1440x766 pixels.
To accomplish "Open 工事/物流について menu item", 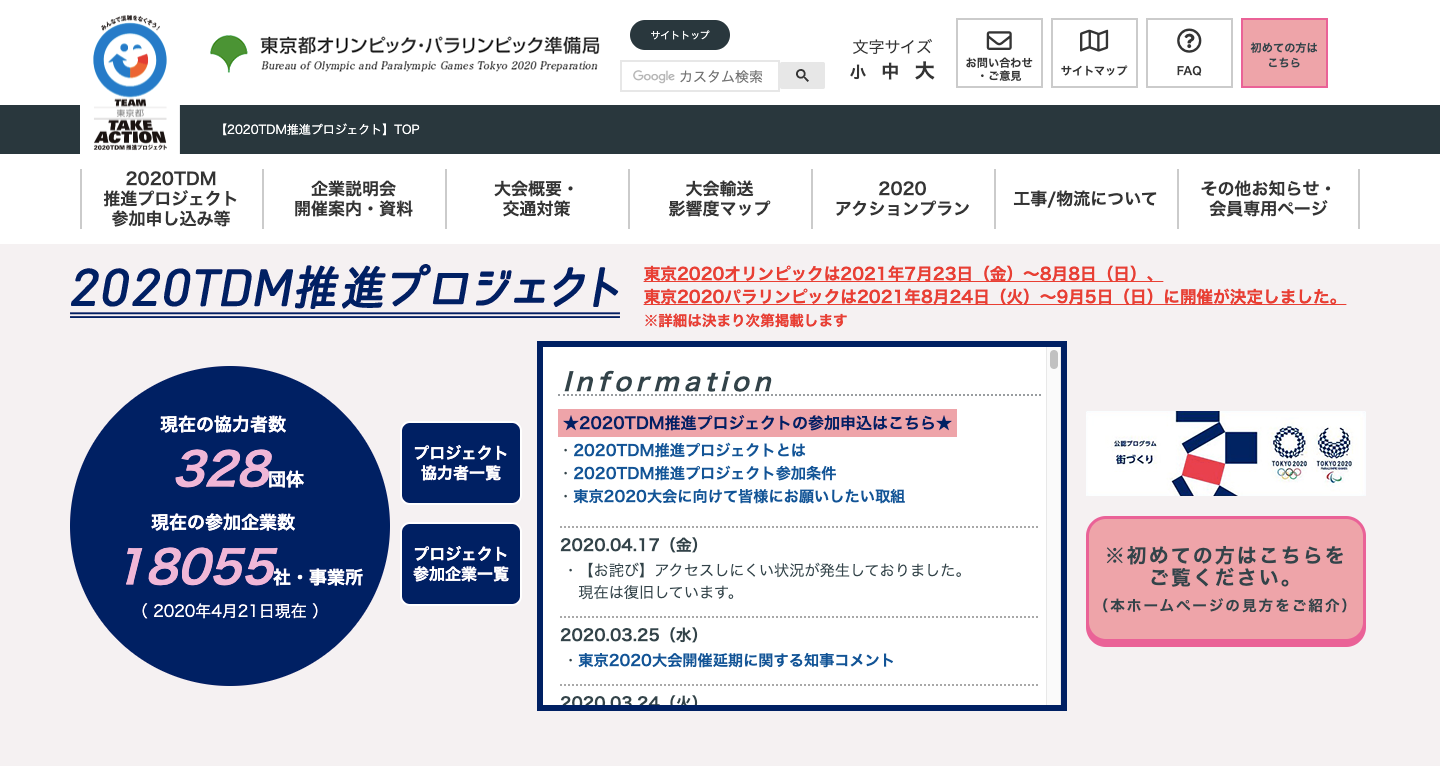I will 1085,199.
